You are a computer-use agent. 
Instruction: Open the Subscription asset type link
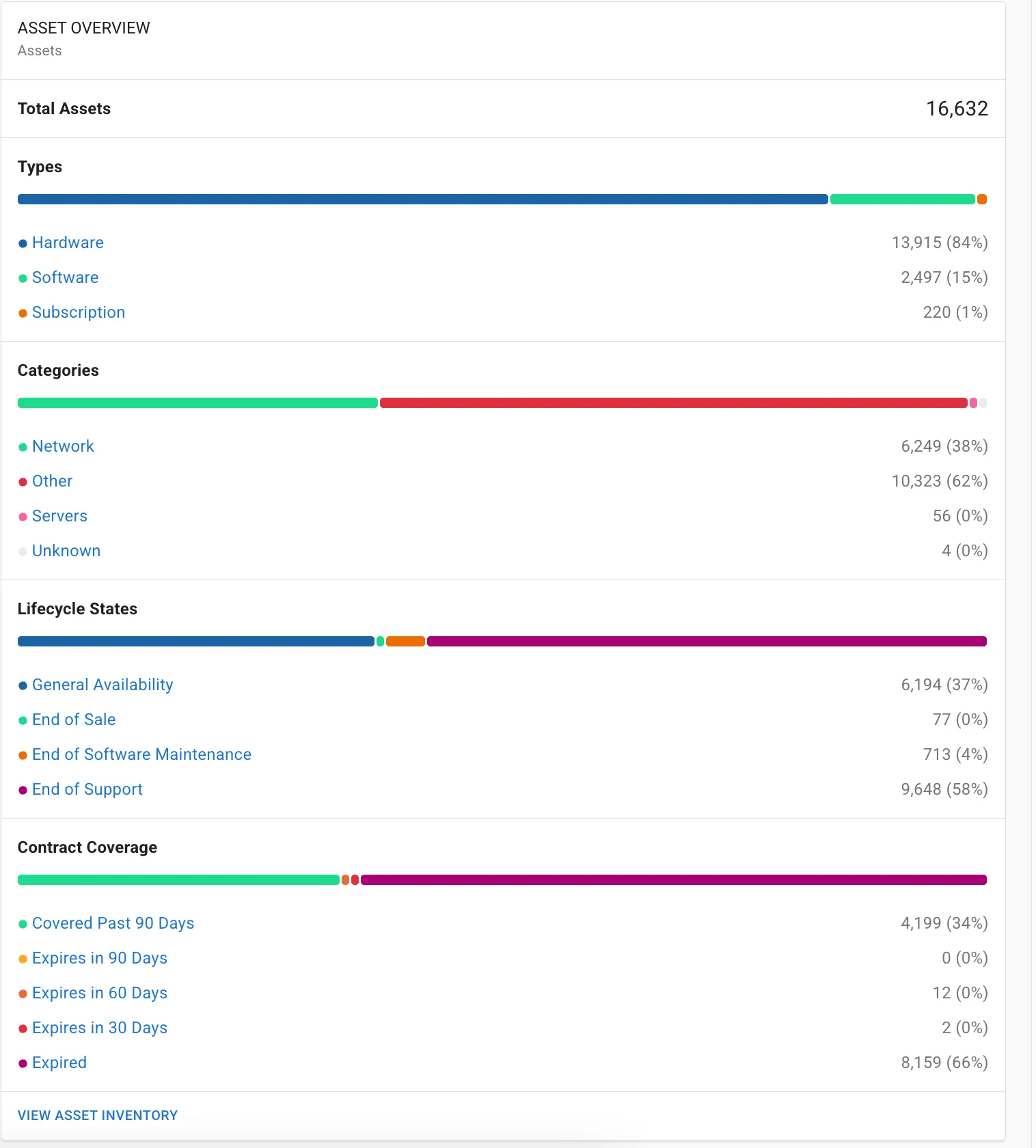coord(79,312)
